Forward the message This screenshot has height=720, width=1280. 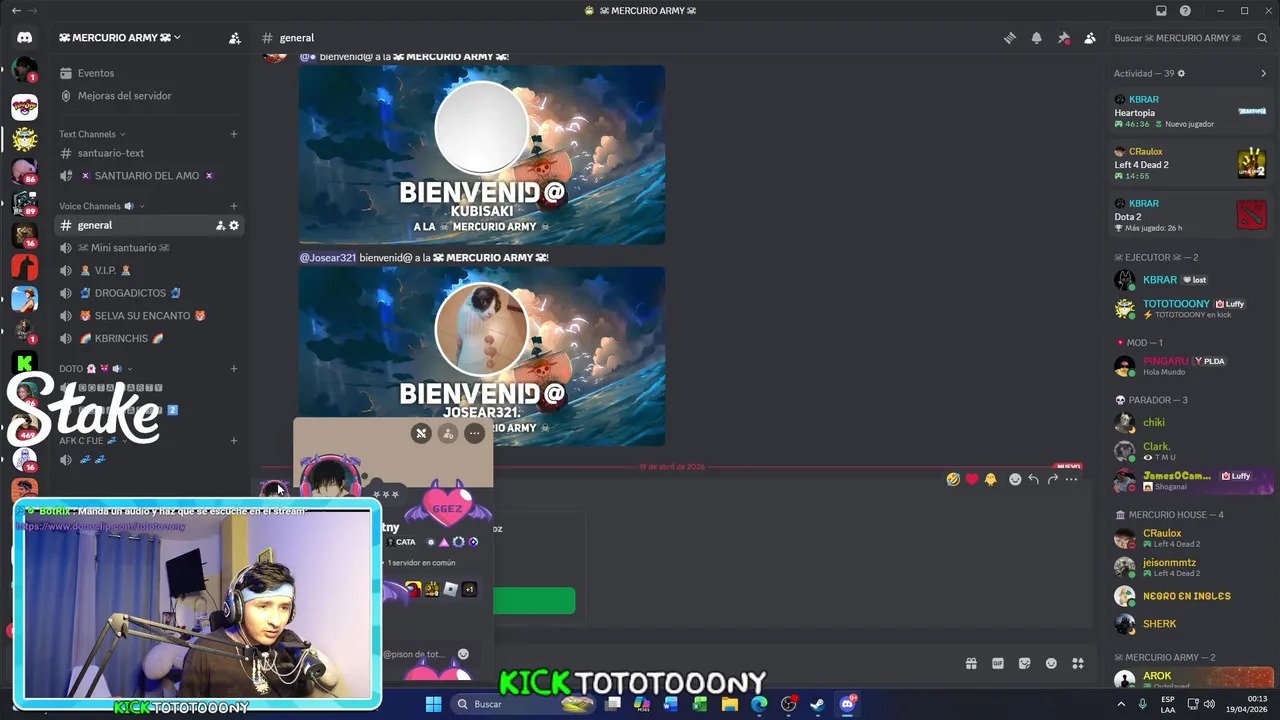(1052, 479)
